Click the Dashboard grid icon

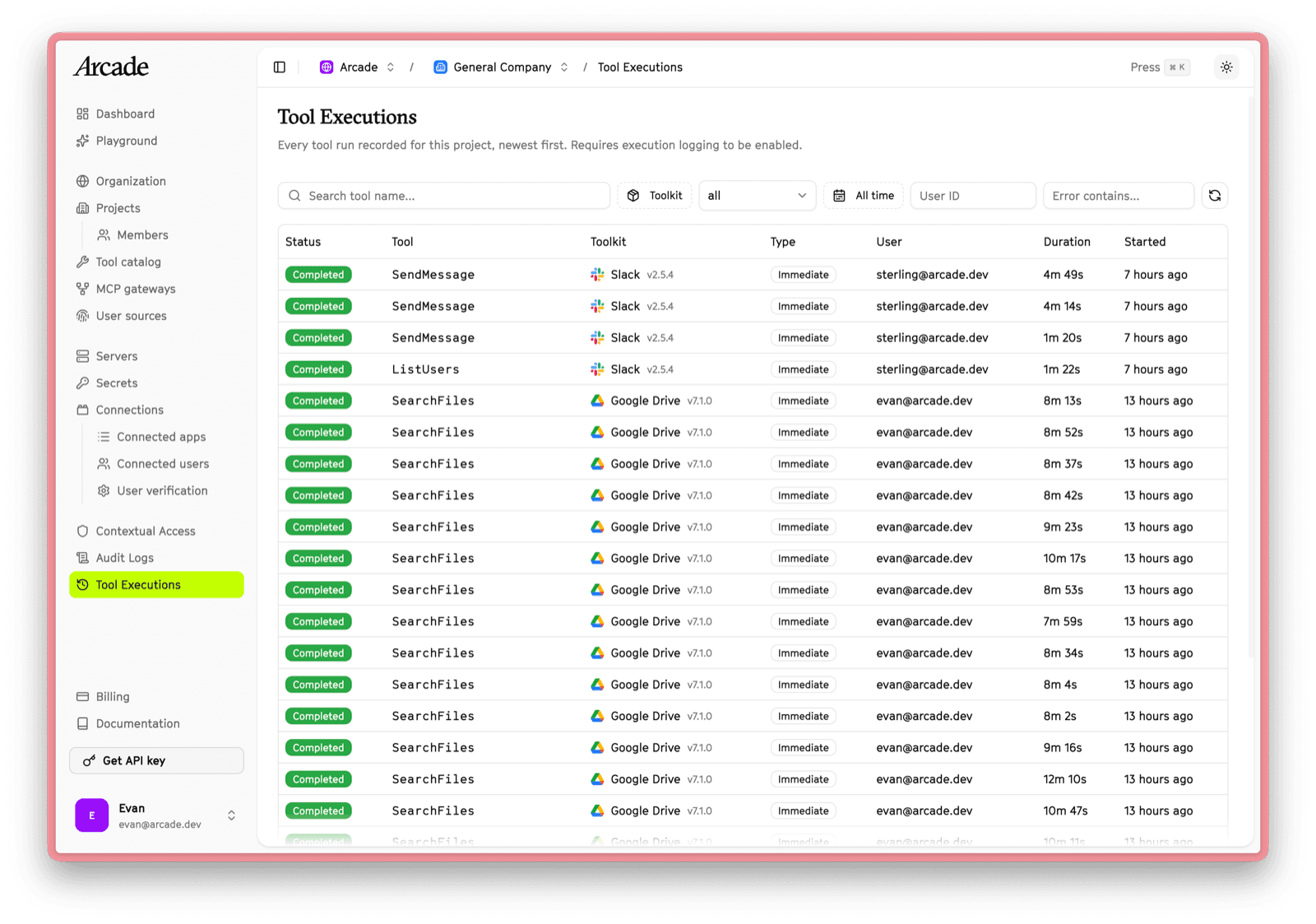coord(82,114)
